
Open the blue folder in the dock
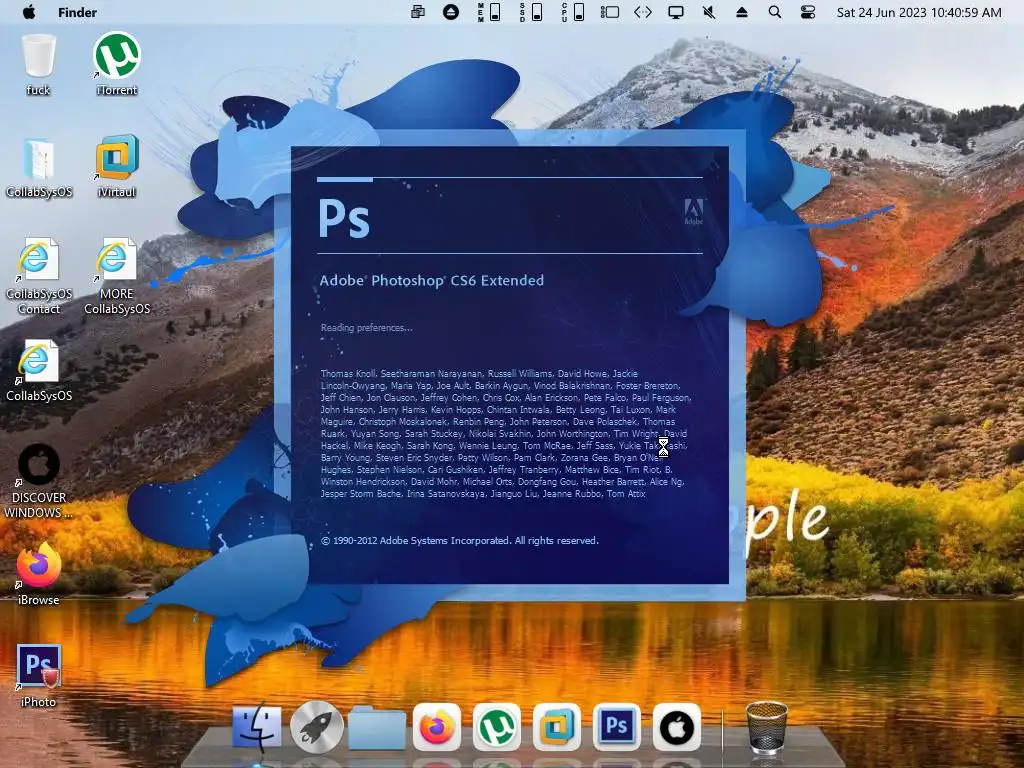(377, 727)
